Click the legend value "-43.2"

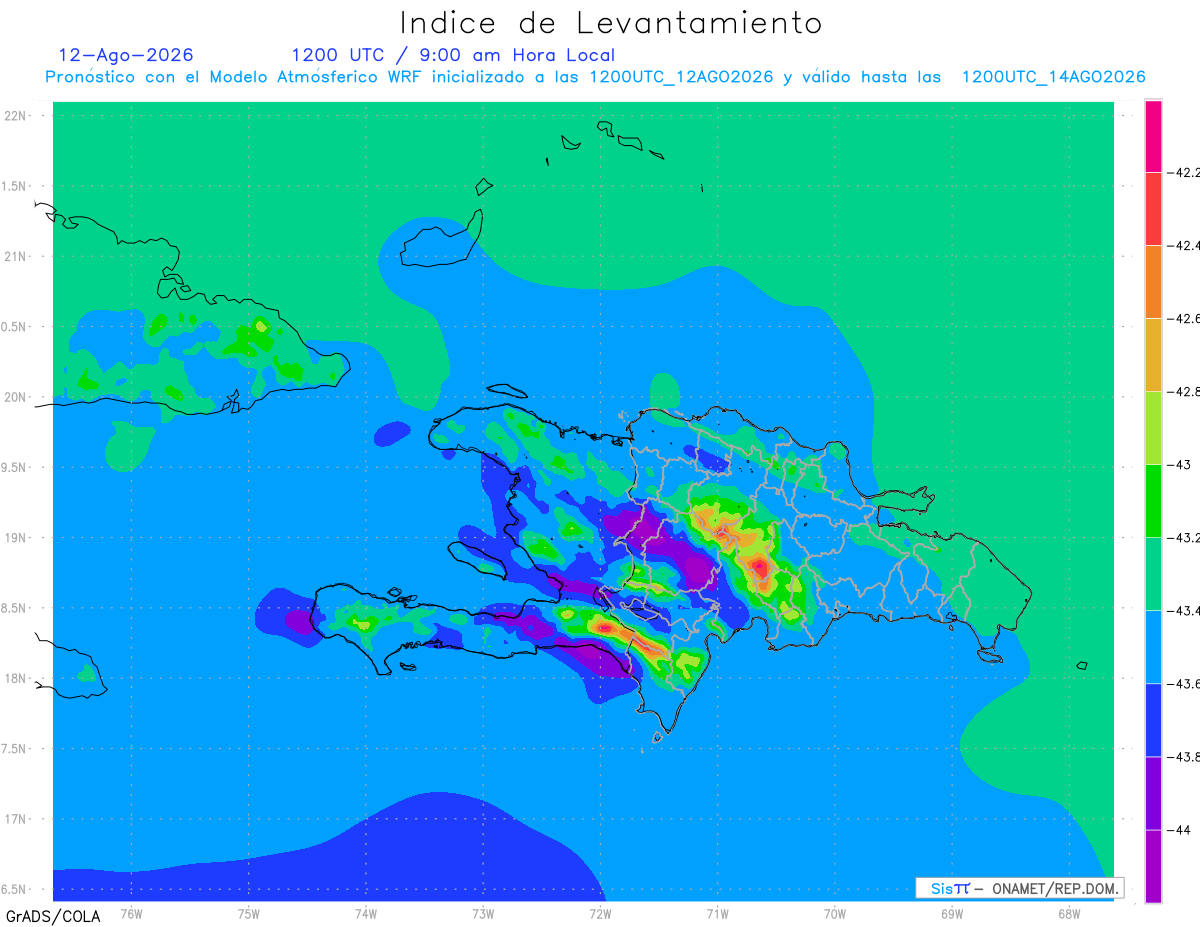point(1185,538)
